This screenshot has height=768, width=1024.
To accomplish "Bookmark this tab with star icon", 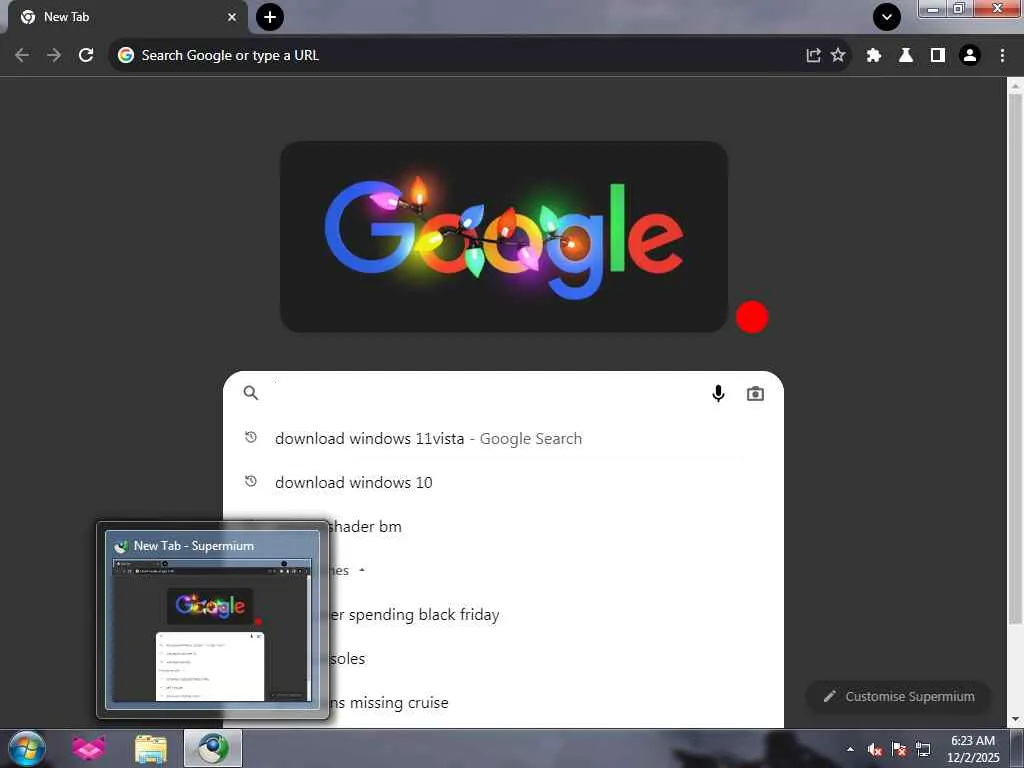I will click(x=838, y=55).
